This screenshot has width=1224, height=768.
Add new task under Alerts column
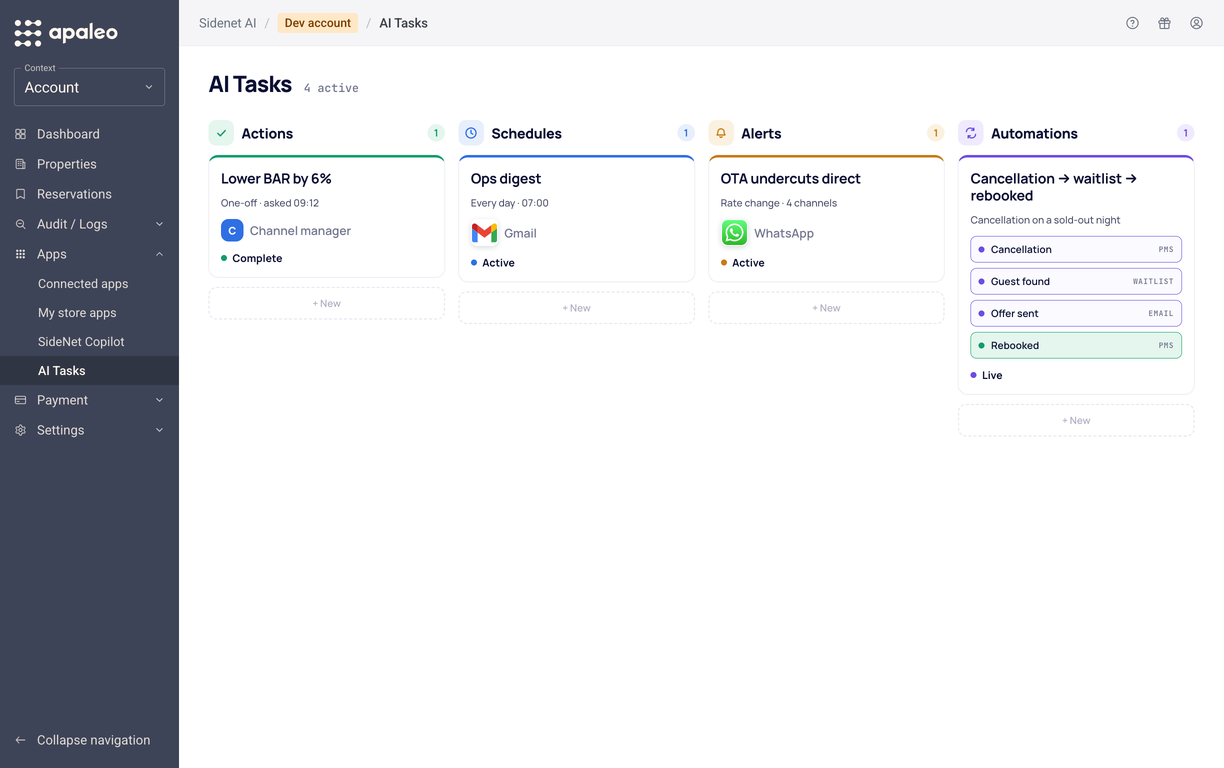pyautogui.click(x=826, y=308)
